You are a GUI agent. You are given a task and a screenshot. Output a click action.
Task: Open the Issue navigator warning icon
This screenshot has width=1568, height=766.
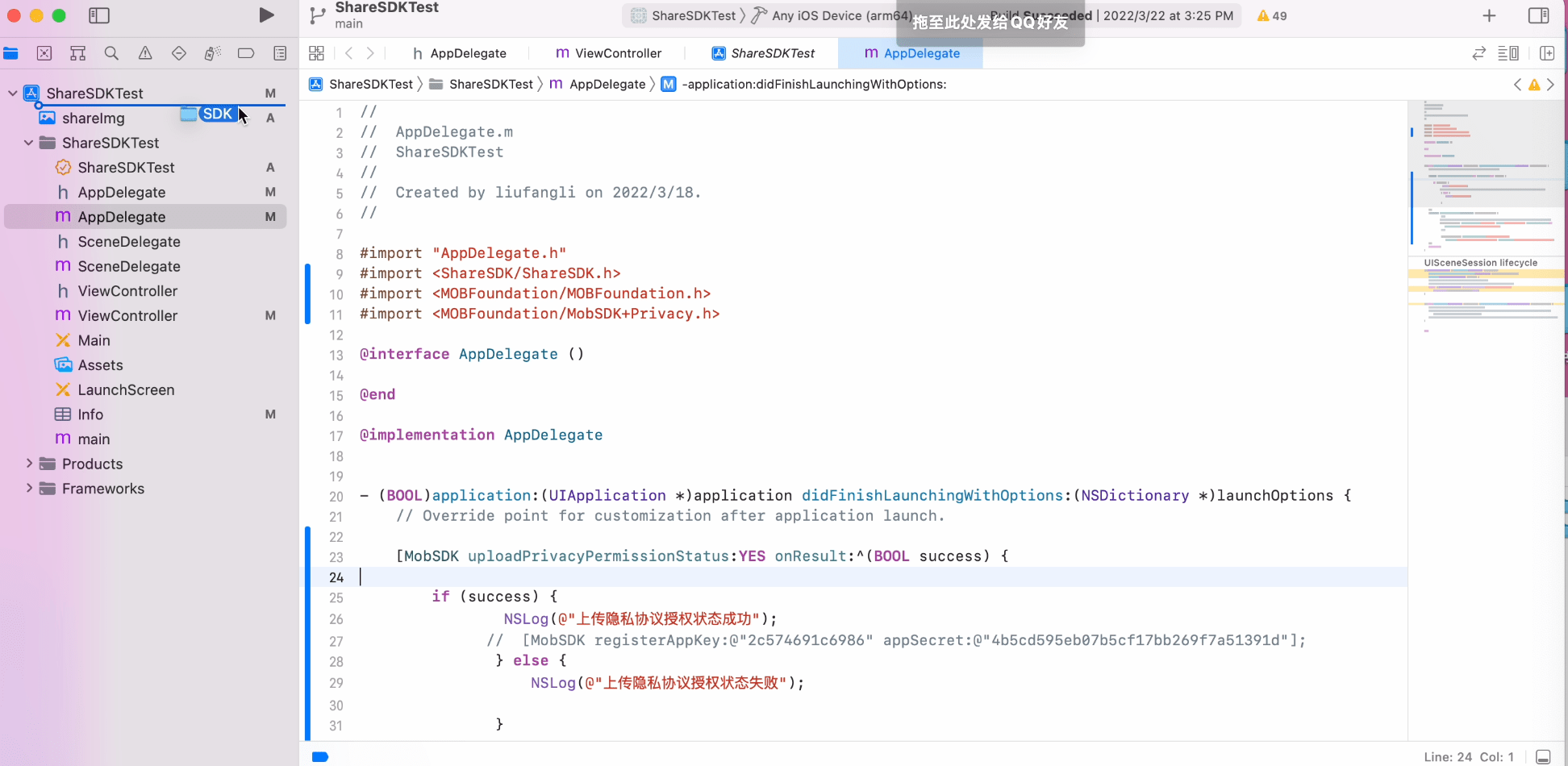click(145, 53)
